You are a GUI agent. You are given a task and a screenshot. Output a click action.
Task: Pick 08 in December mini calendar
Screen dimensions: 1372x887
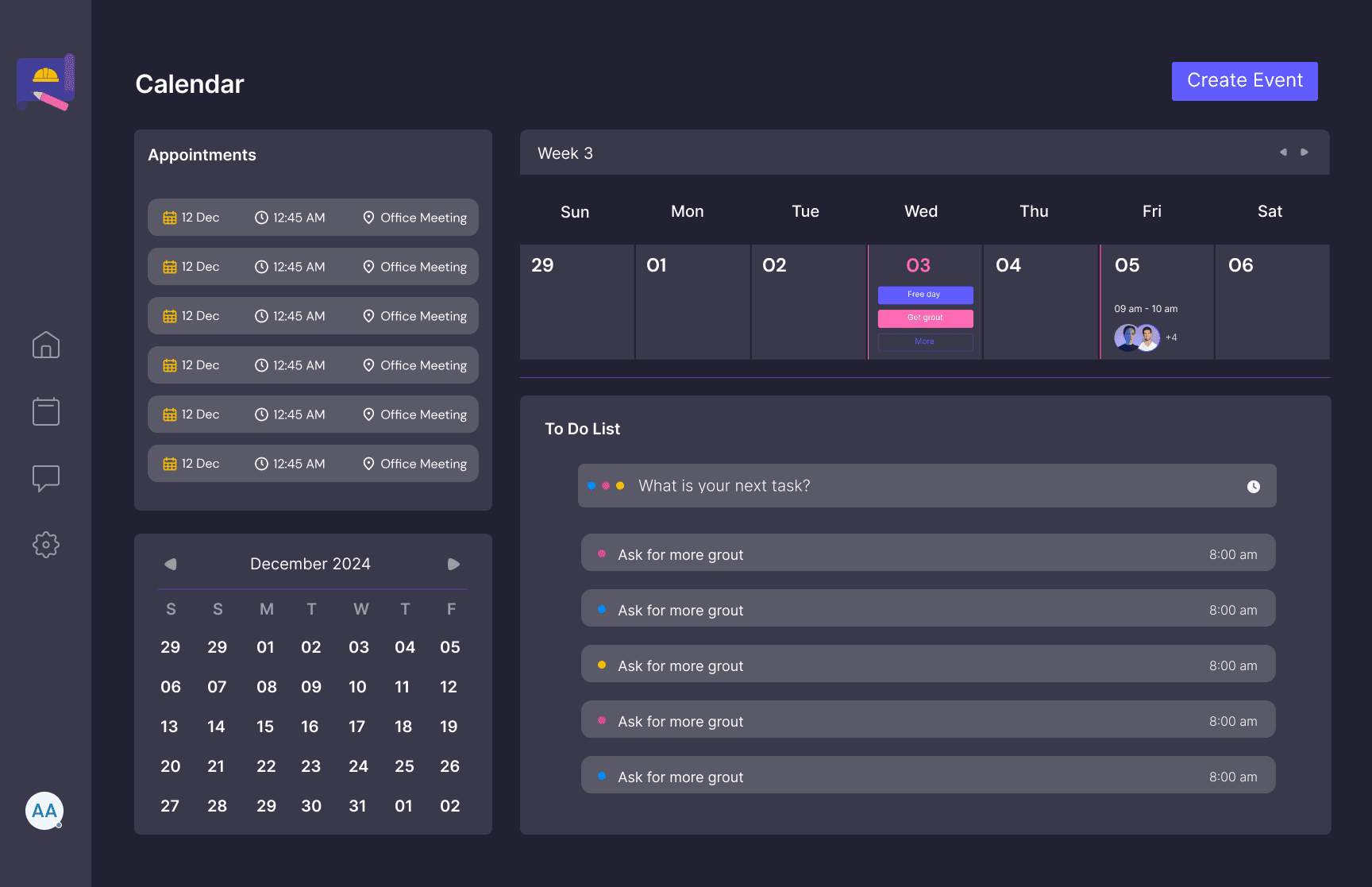point(267,687)
